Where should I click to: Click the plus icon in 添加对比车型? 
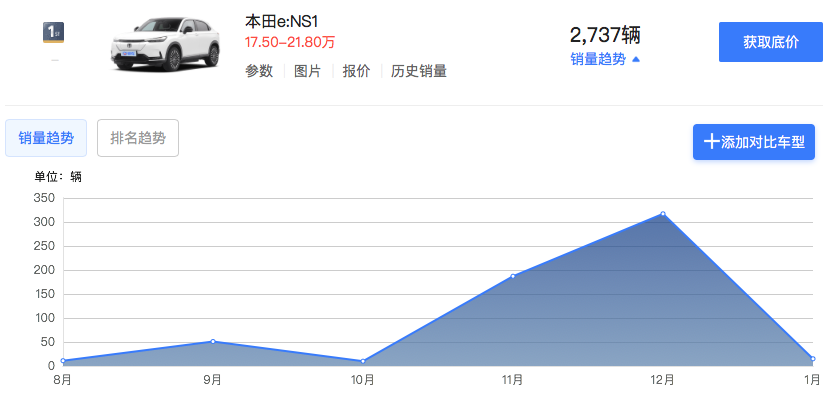[x=711, y=142]
